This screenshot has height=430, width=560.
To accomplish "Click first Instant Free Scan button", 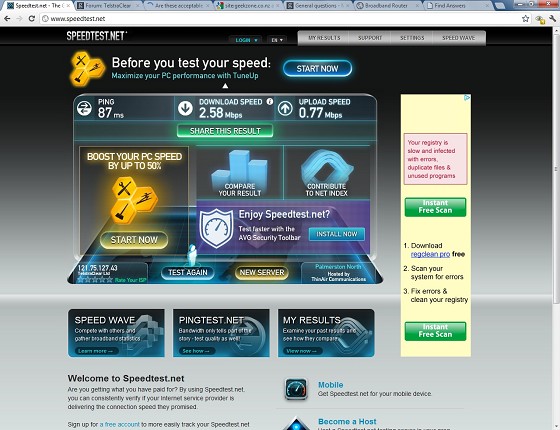I will click(x=435, y=207).
